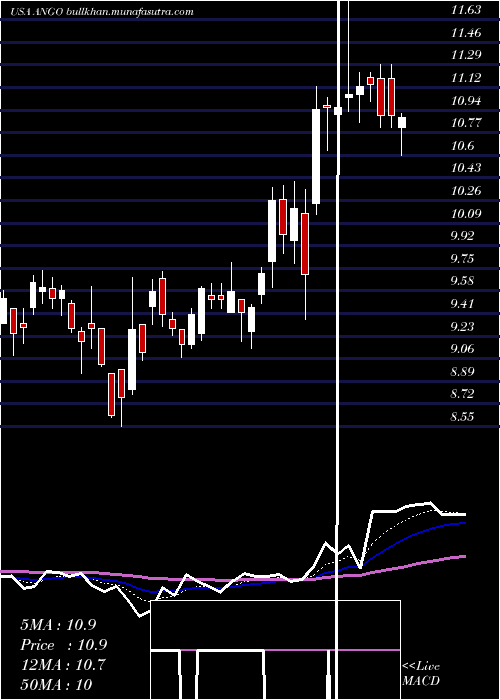Select the 9.75 price axis label
The height and width of the screenshot is (700, 500).
pos(462,258)
